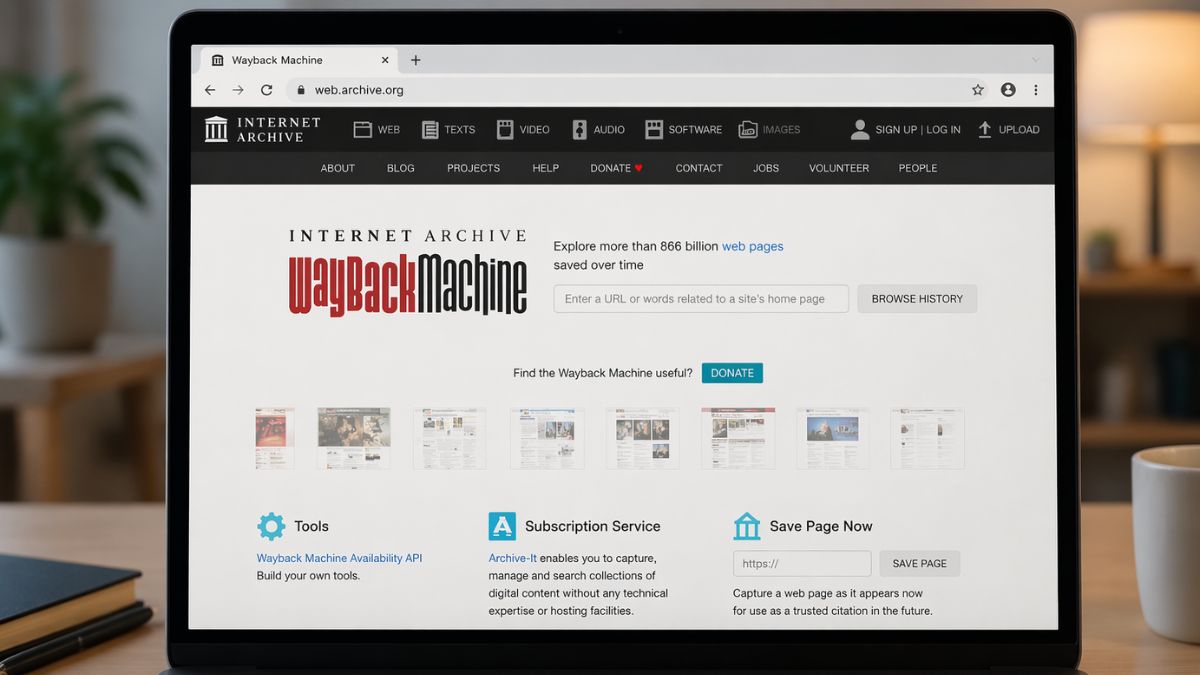The width and height of the screenshot is (1200, 675).
Task: Open the browser three-dot menu
Action: coord(1035,90)
